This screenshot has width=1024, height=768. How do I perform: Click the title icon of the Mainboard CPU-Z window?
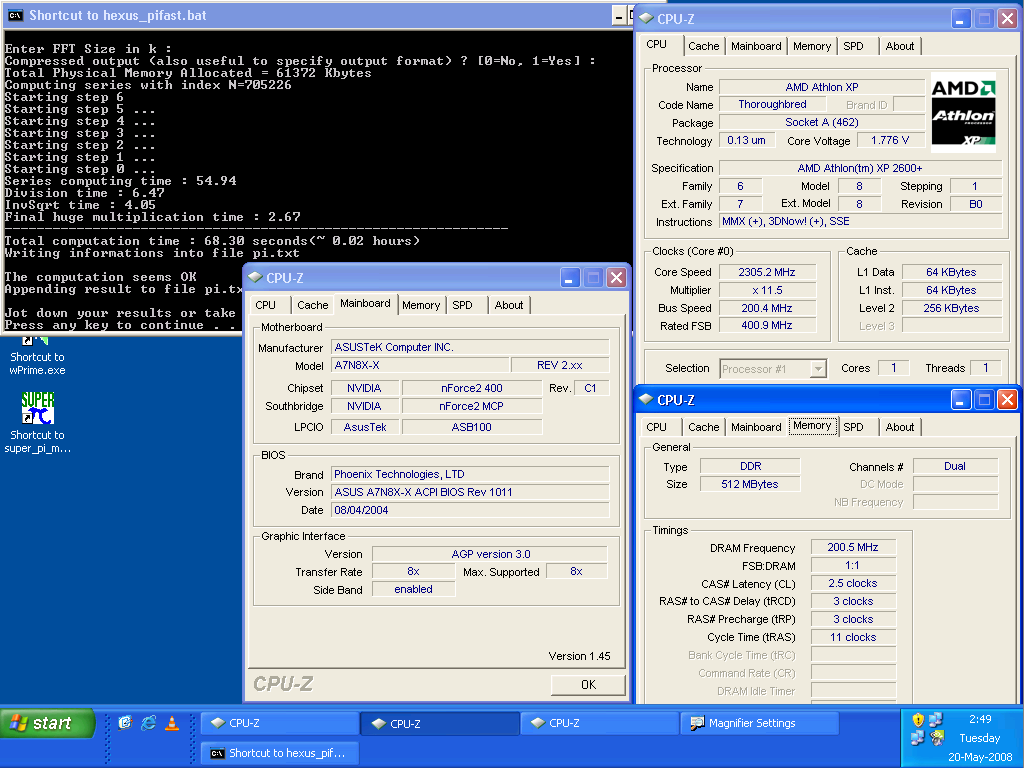255,278
